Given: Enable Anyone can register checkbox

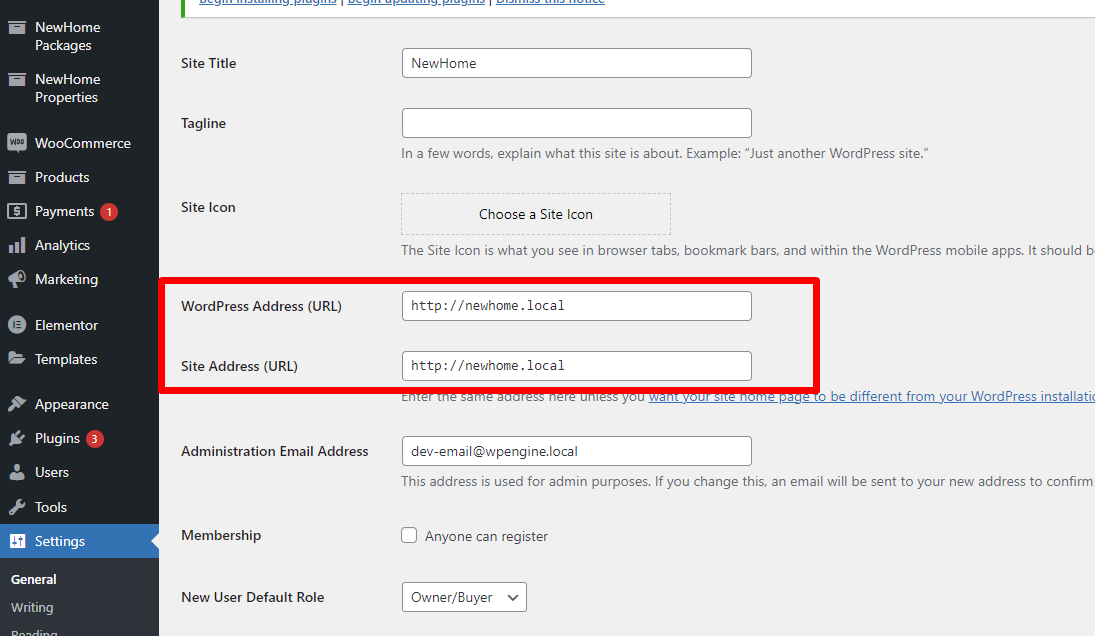Looking at the screenshot, I should click(x=409, y=535).
